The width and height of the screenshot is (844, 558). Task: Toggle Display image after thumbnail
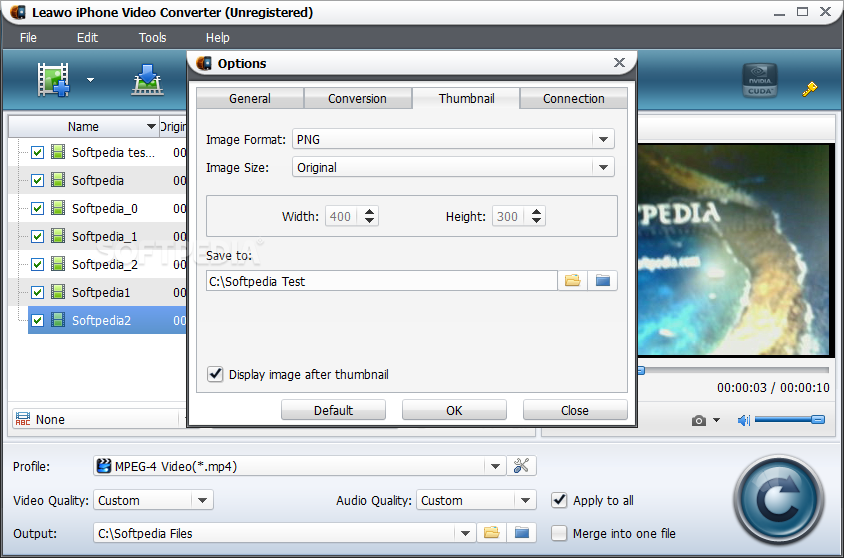click(x=215, y=374)
